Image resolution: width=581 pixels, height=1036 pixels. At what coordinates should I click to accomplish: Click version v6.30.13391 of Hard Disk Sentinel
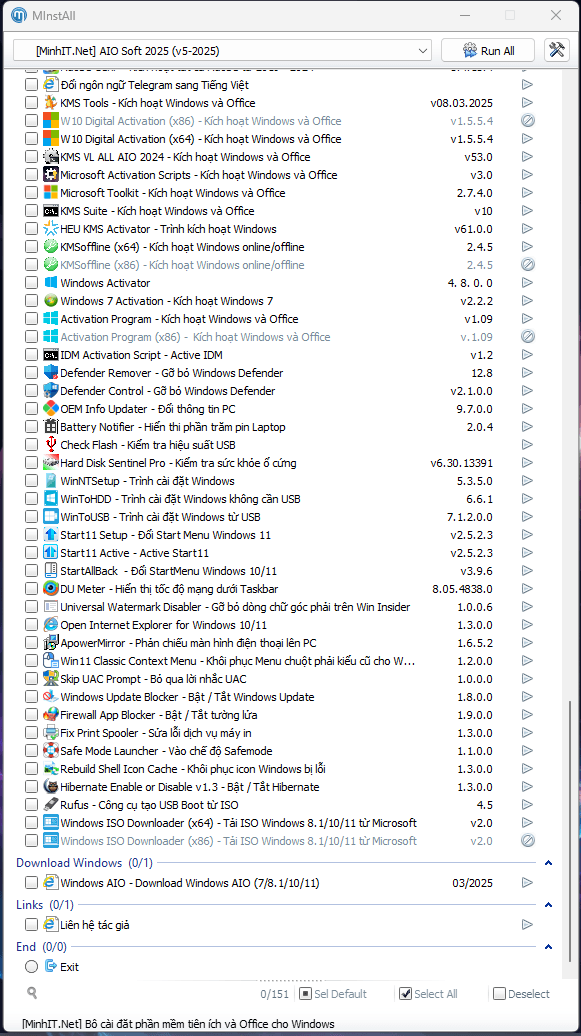(461, 462)
